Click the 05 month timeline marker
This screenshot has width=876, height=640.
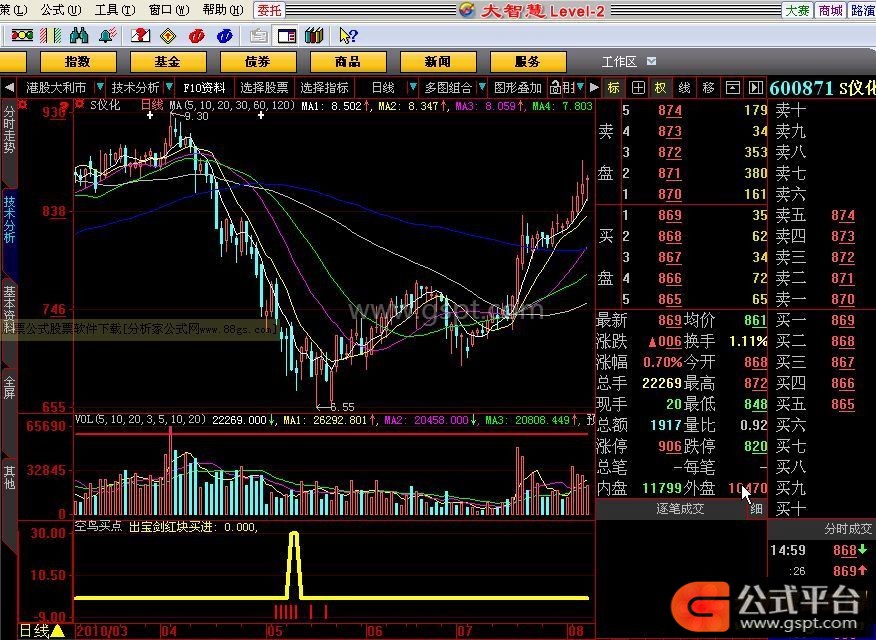(274, 632)
